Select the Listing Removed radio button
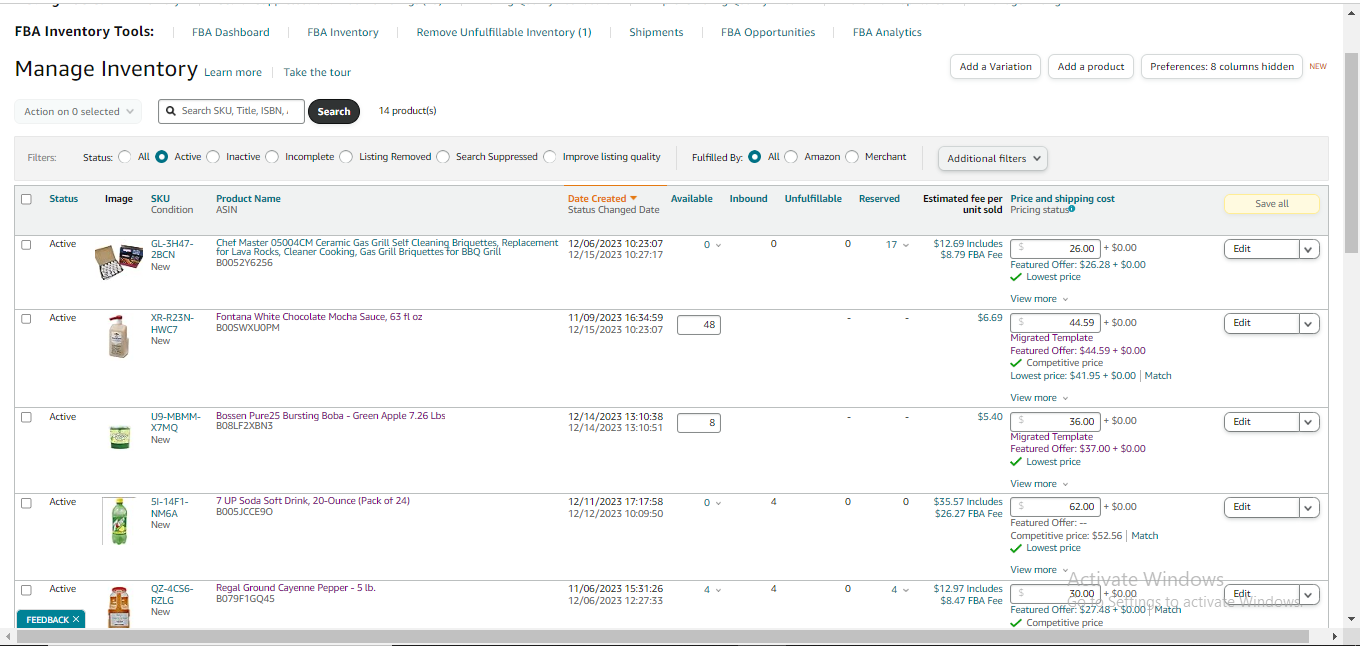 click(x=346, y=157)
